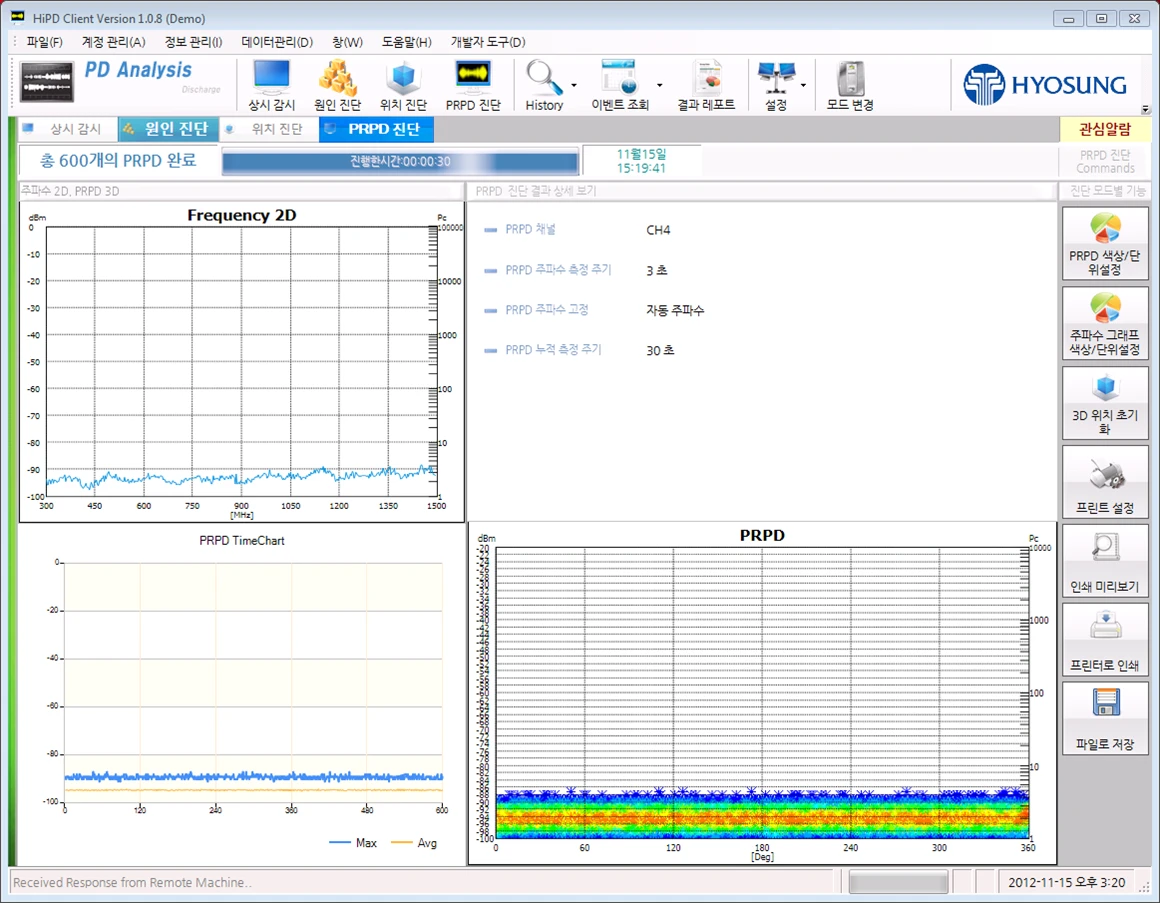
Task: Open the 이벤트 조회 toolbar icon
Action: [619, 85]
